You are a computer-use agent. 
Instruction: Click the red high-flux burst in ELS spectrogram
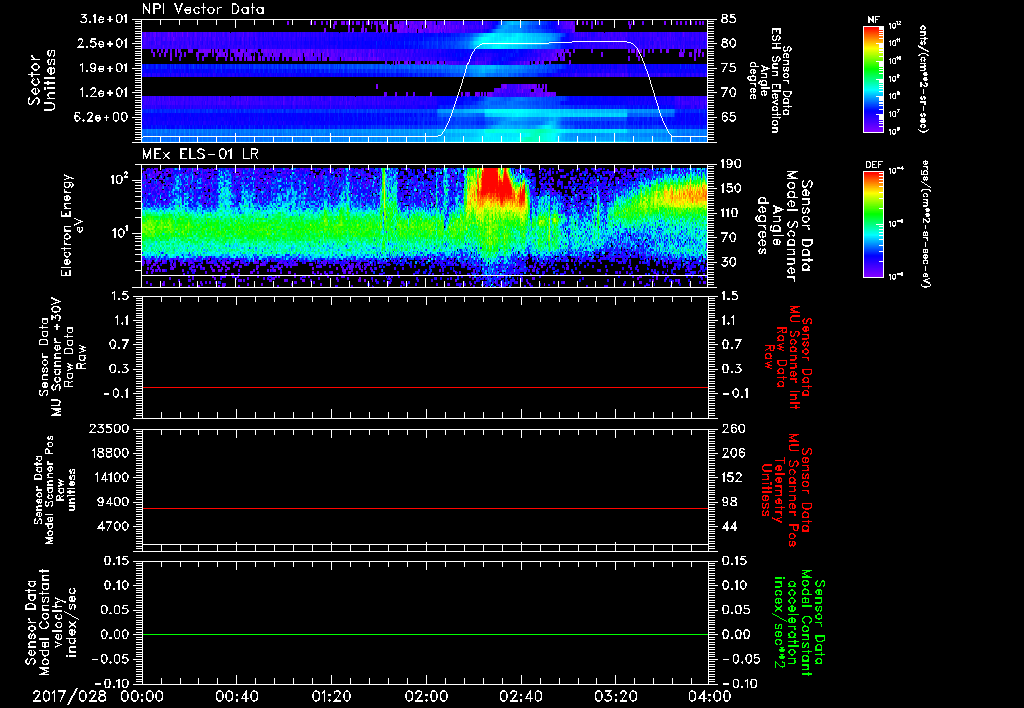pyautogui.click(x=498, y=186)
